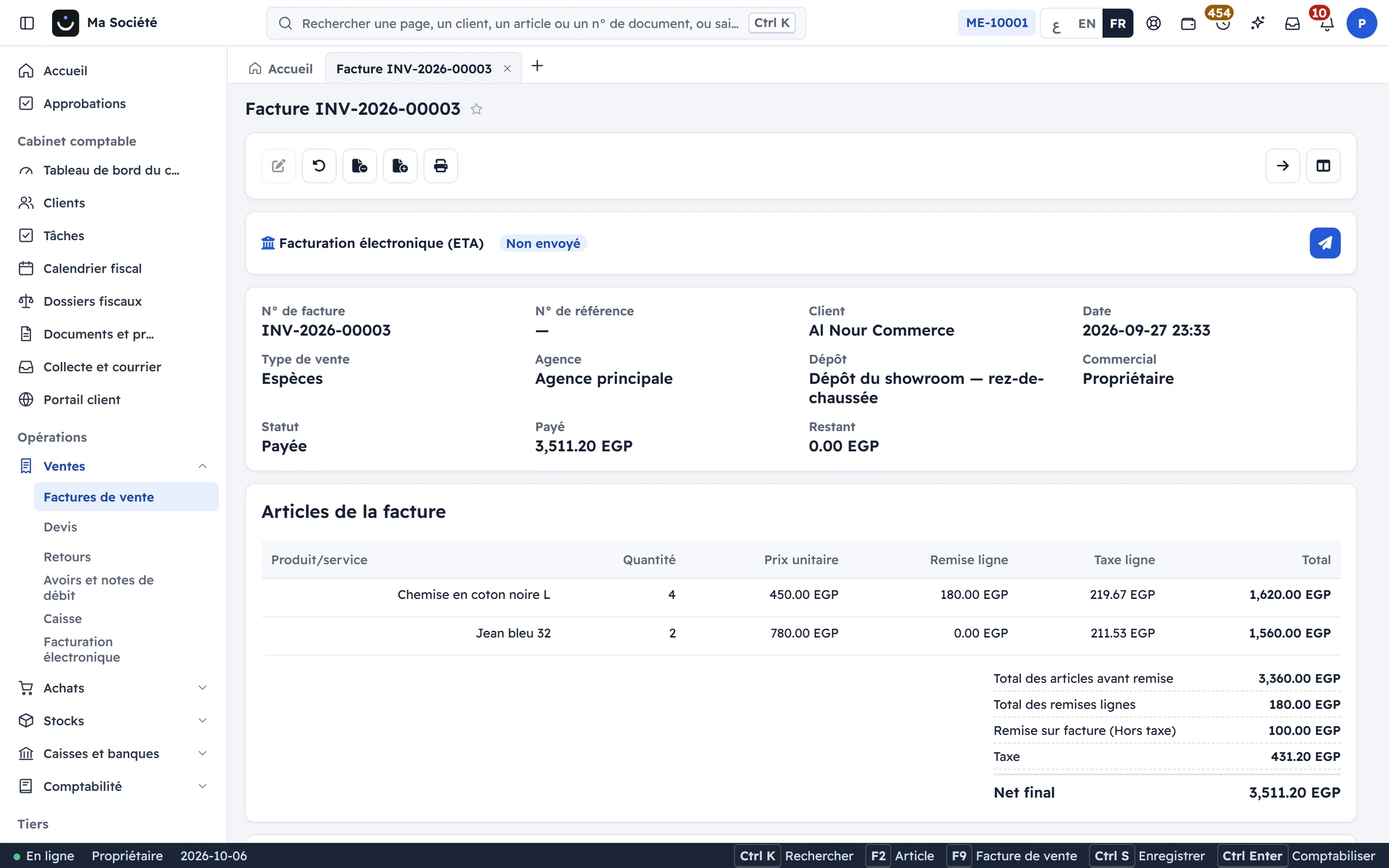
Task: Click the document minus toolbar icon
Action: click(x=359, y=166)
